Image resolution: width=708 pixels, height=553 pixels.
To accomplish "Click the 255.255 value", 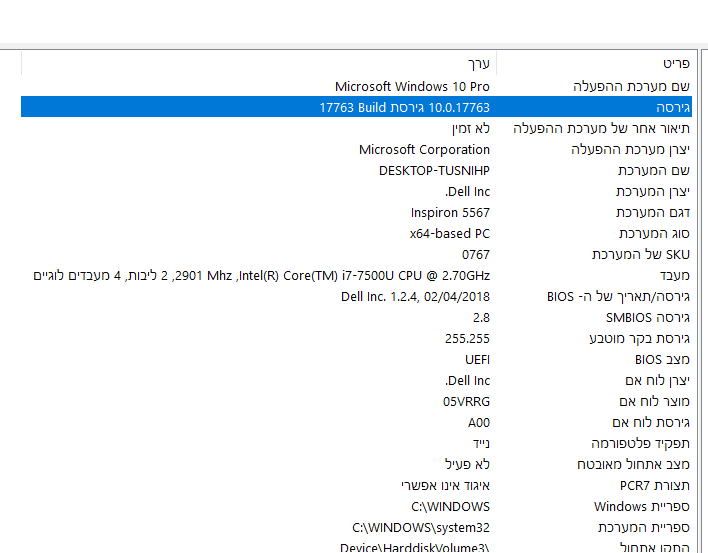I will 467,339.
